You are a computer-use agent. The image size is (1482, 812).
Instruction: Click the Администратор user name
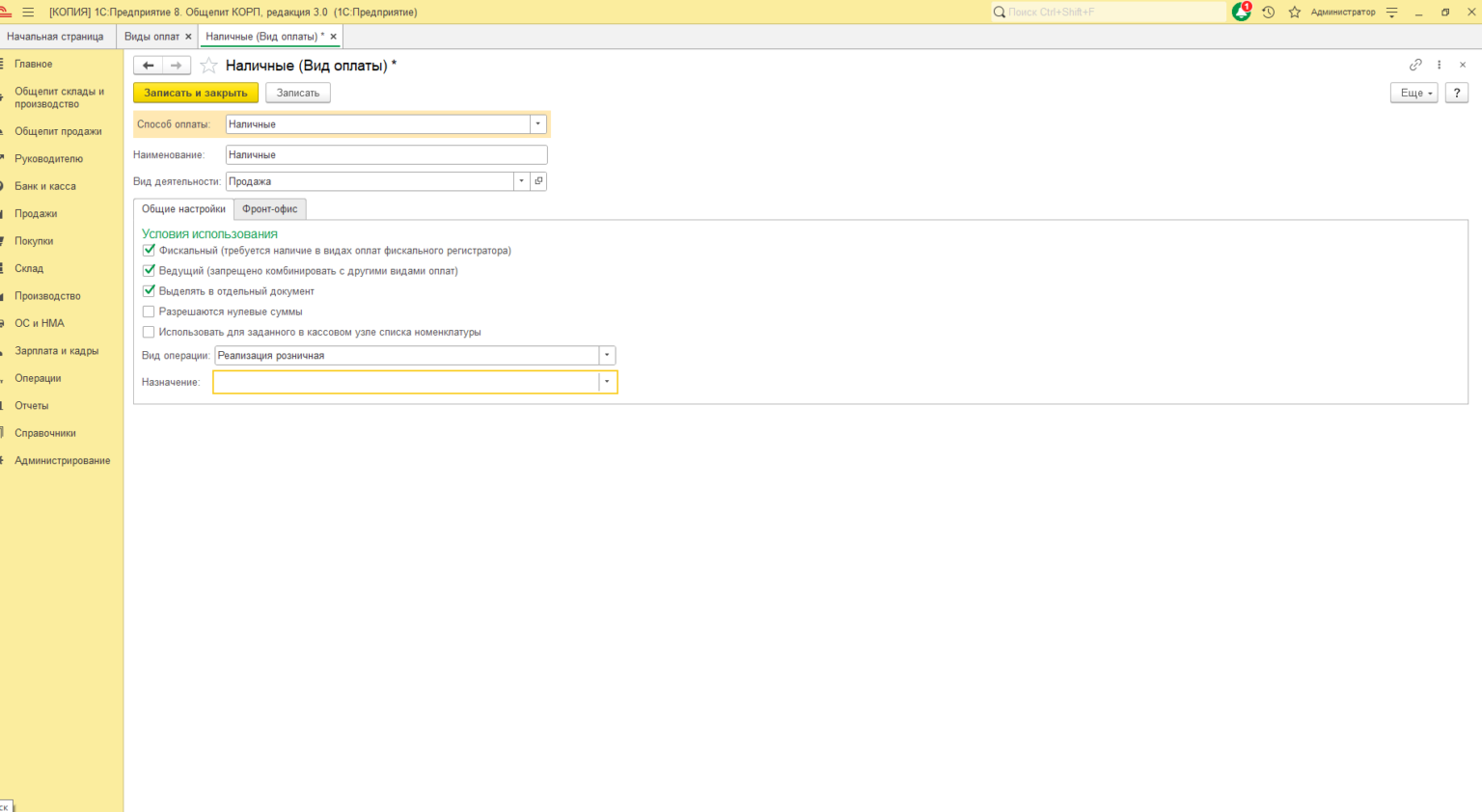(x=1343, y=13)
